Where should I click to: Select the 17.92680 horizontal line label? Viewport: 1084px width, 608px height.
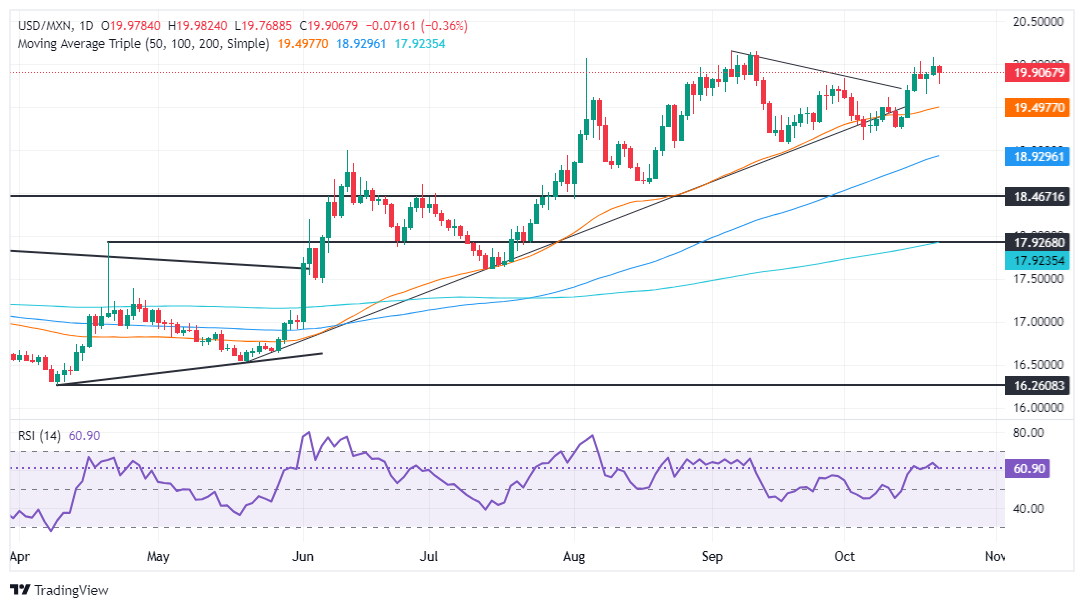tap(1038, 242)
